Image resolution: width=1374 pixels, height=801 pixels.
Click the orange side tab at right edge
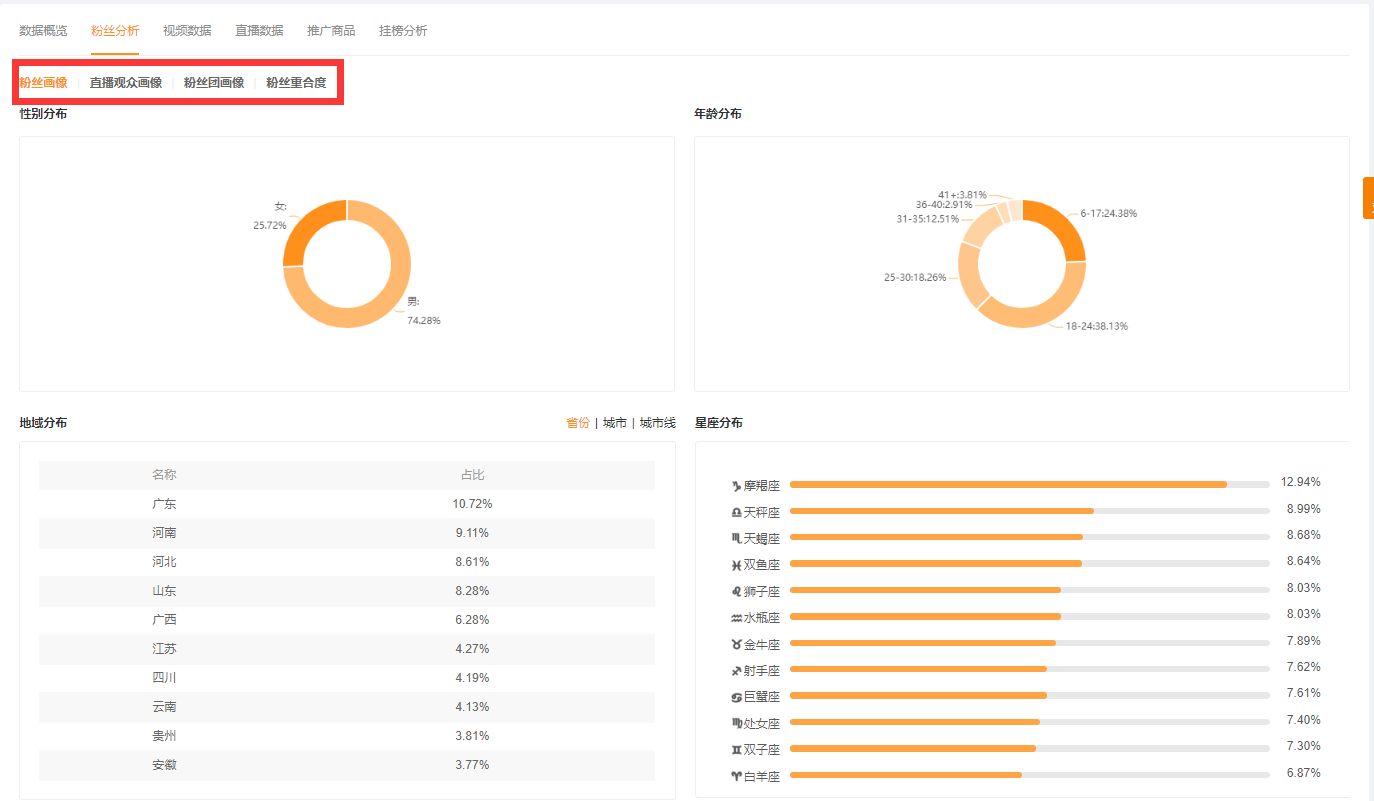point(1368,198)
